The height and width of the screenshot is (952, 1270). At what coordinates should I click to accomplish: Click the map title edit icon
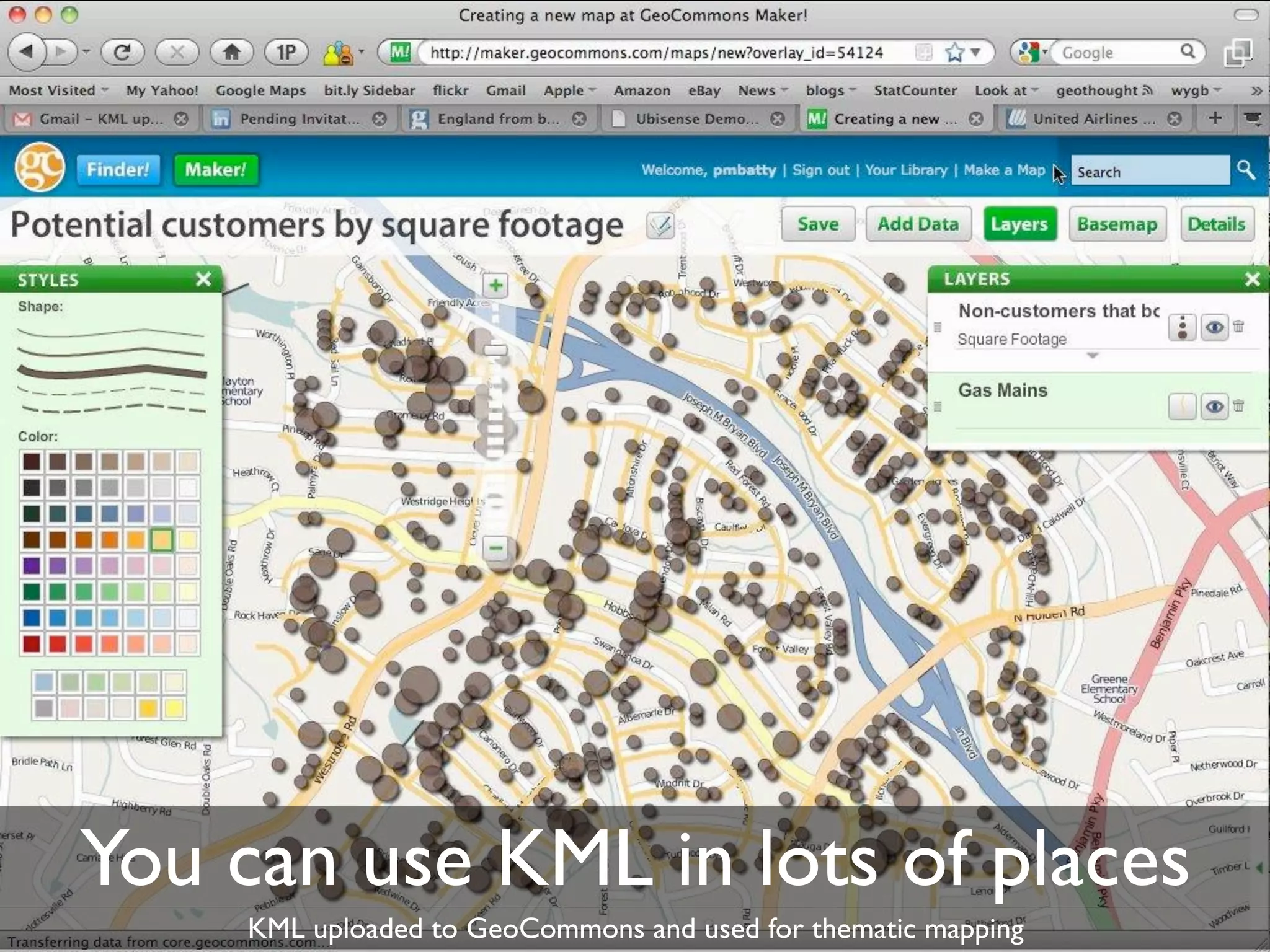click(x=660, y=225)
